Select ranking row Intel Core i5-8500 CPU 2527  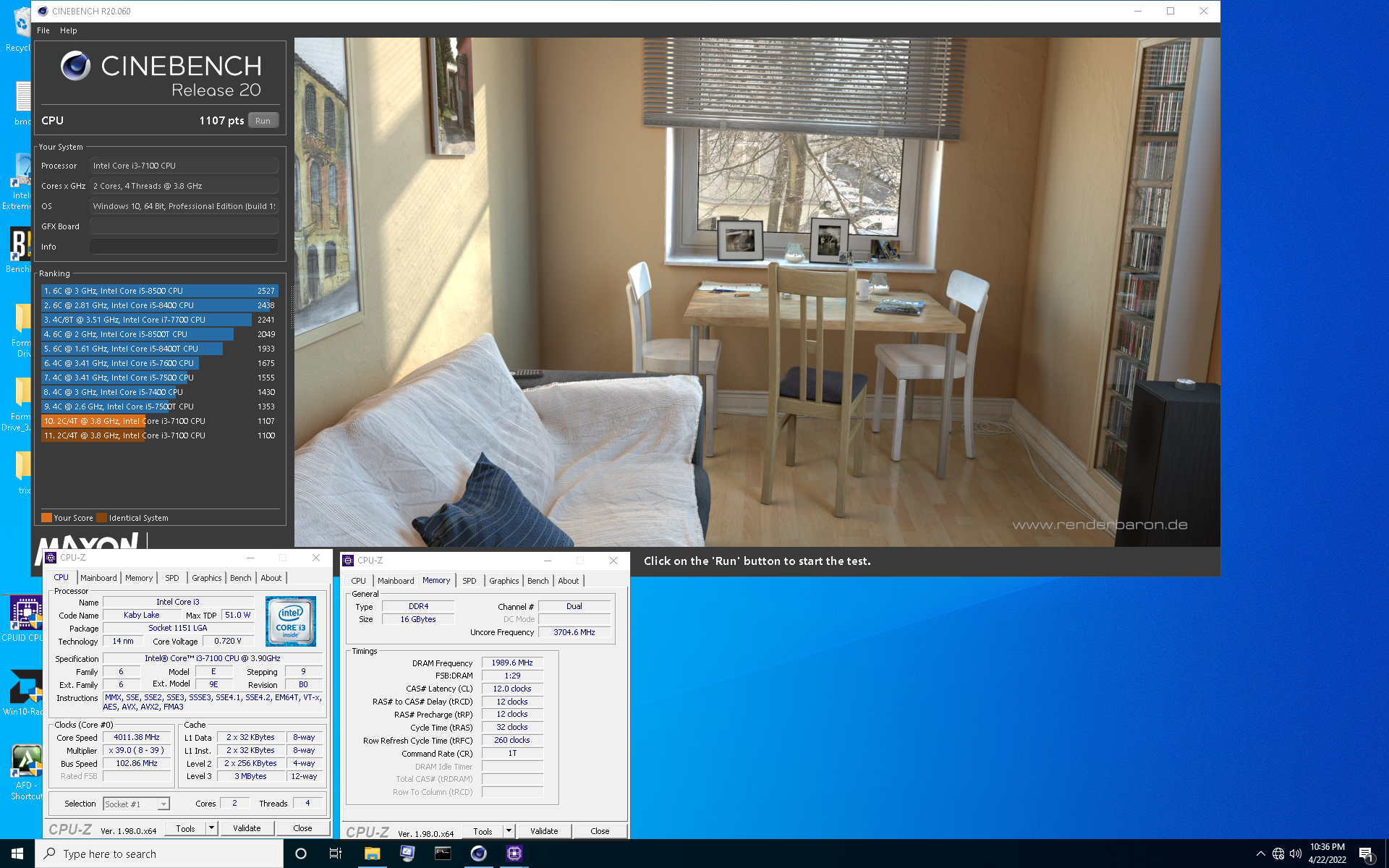[160, 291]
